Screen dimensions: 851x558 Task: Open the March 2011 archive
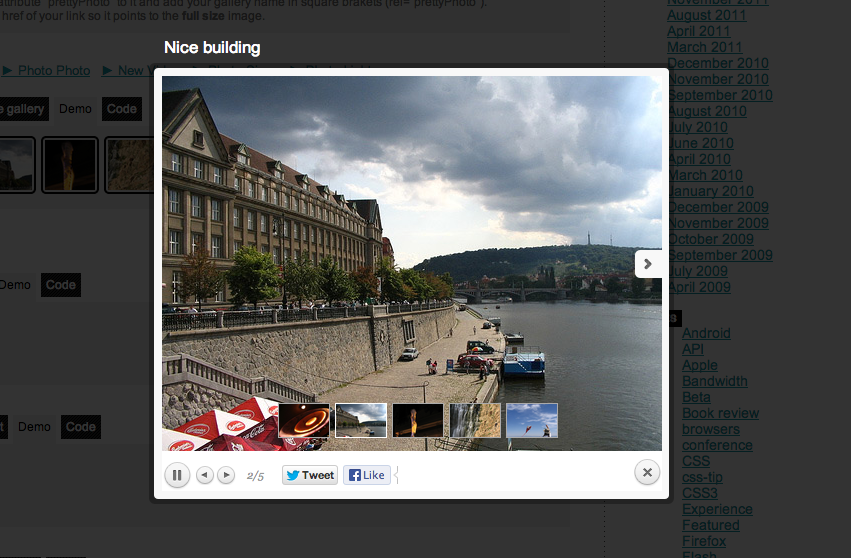pyautogui.click(x=705, y=47)
